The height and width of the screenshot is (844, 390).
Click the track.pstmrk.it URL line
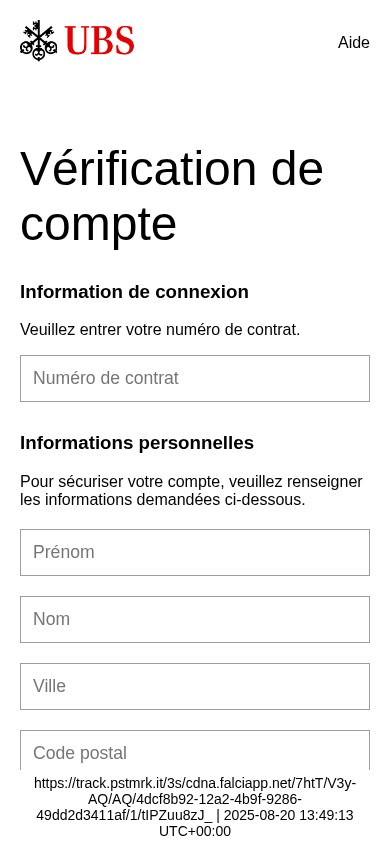(195, 783)
